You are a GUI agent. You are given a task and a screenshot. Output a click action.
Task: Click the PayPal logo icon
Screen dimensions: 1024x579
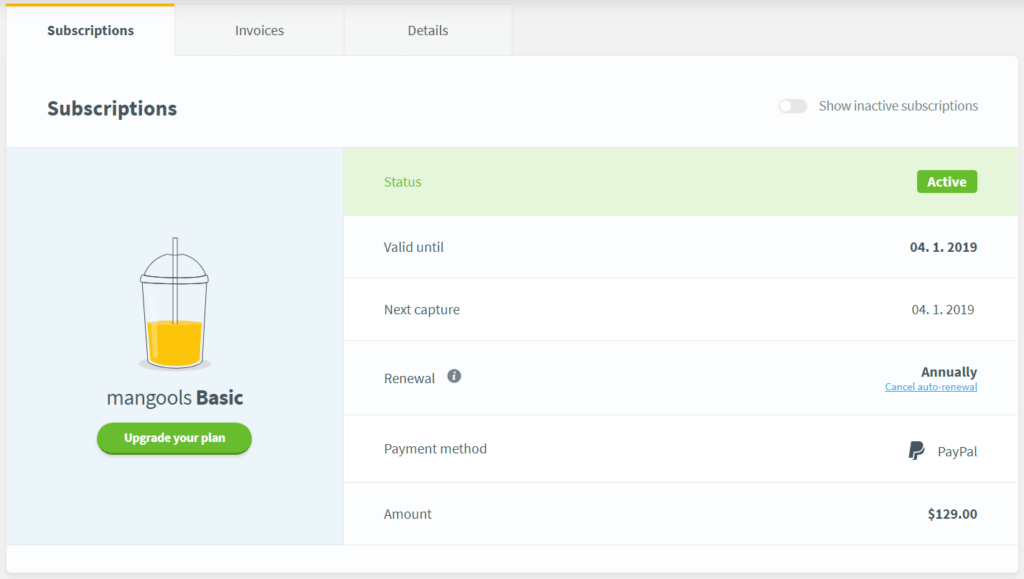916,450
